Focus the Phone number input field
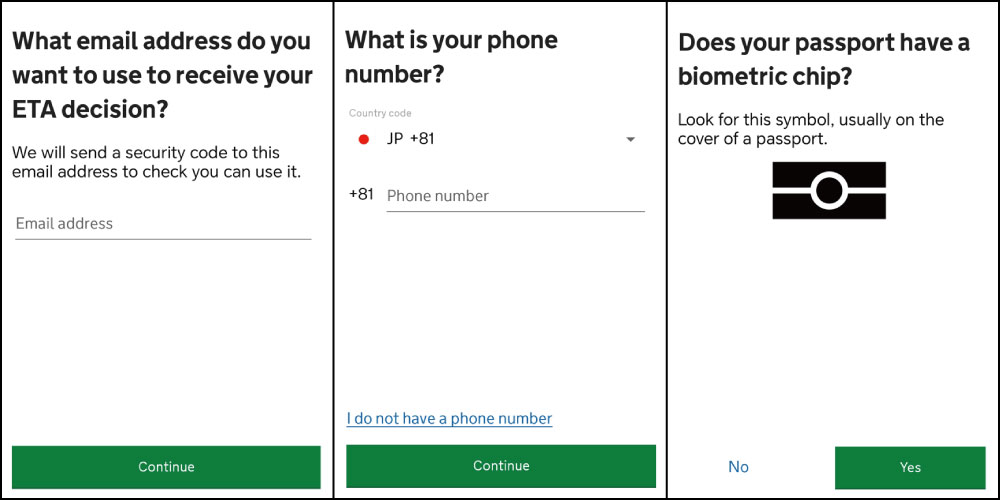1000x500 pixels. coord(515,196)
